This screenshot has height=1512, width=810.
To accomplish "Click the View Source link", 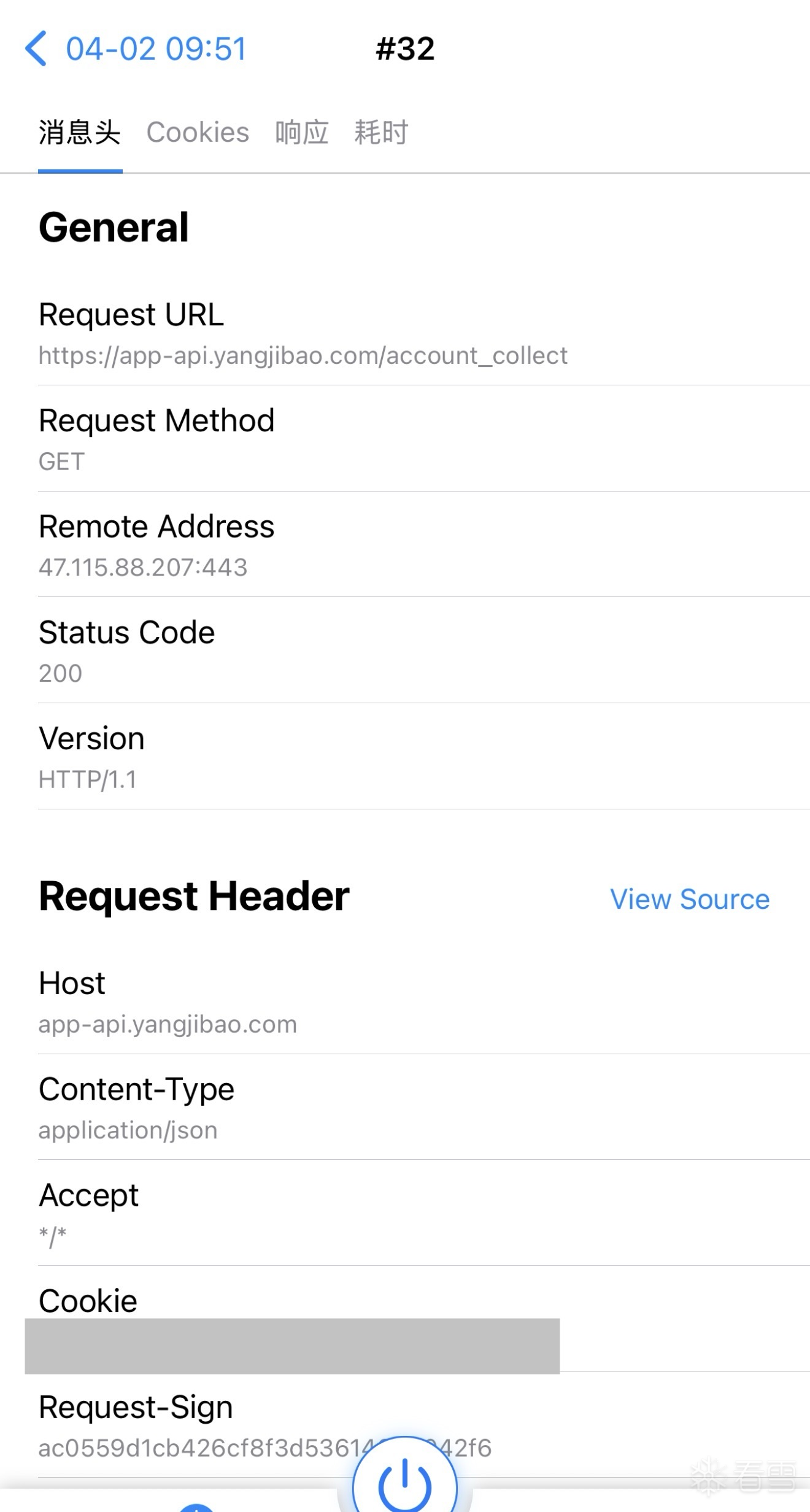I will coord(689,900).
